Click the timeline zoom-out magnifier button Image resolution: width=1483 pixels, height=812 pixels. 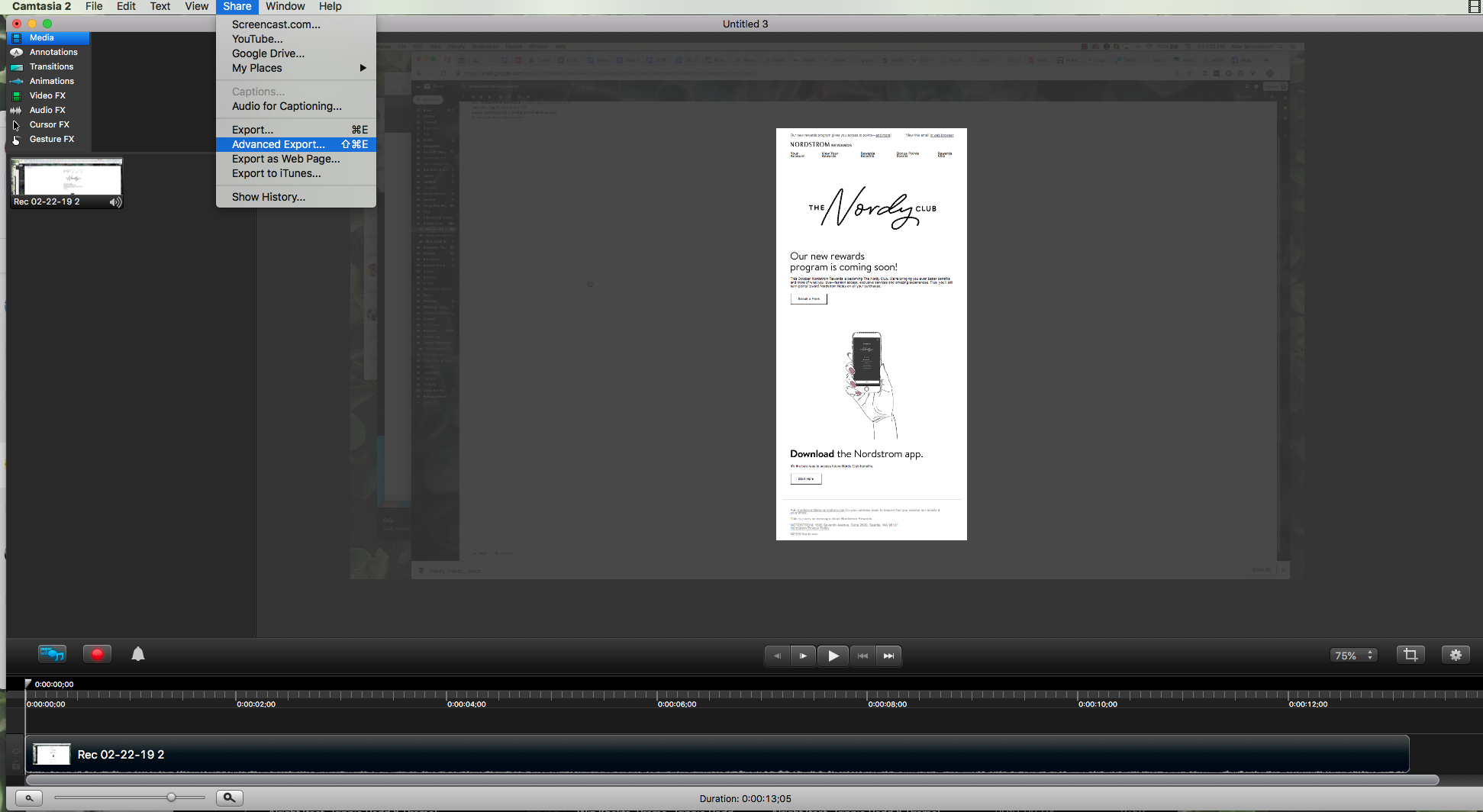[29, 798]
